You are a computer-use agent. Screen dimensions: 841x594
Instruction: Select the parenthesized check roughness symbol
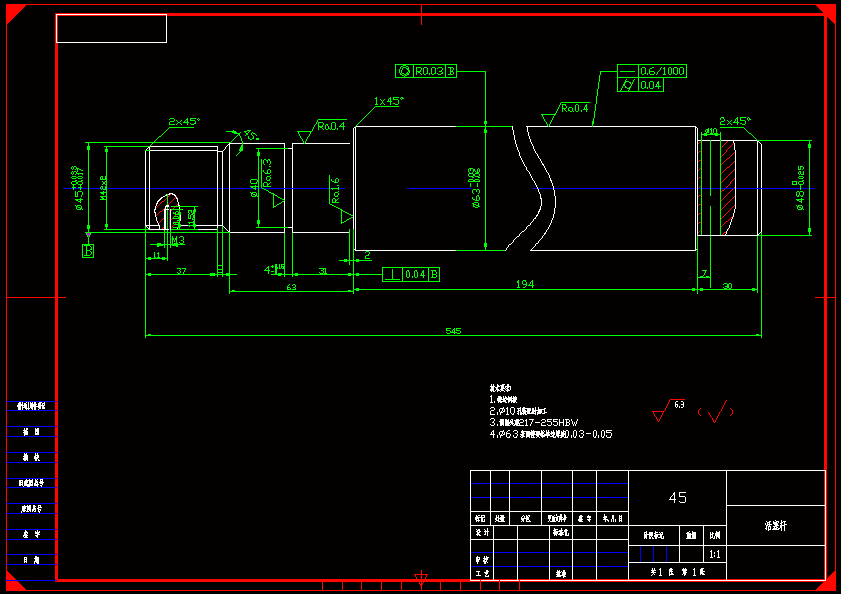[x=715, y=412]
